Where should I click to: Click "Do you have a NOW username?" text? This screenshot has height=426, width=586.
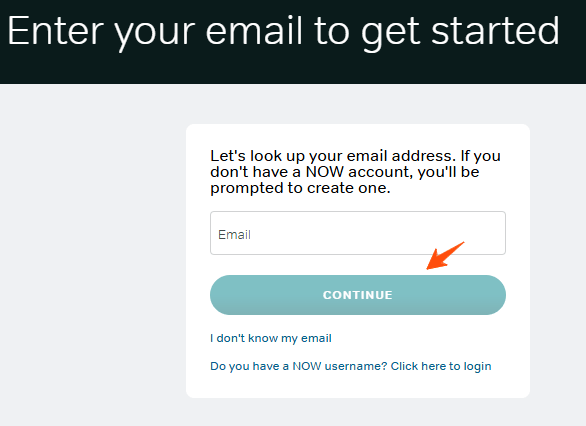coord(298,366)
